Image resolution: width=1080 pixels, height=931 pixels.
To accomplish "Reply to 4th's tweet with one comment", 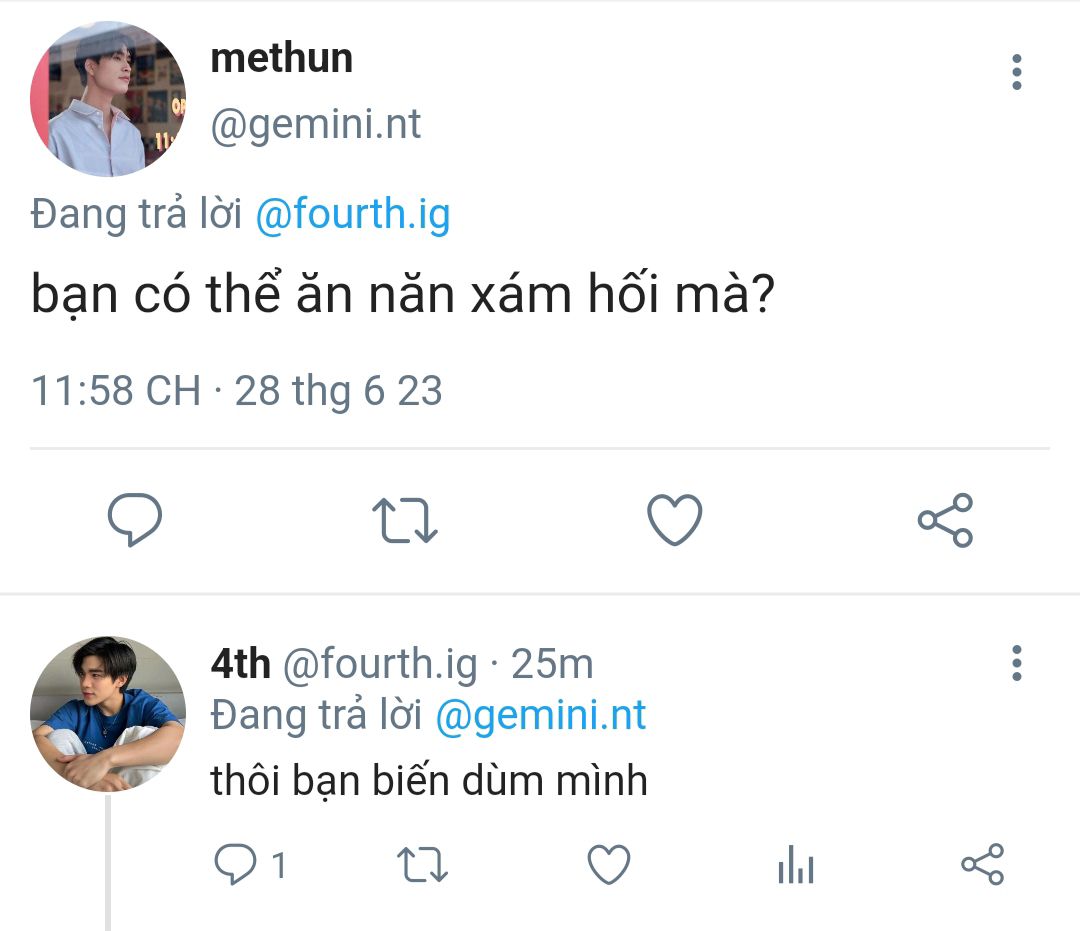I will 250,864.
